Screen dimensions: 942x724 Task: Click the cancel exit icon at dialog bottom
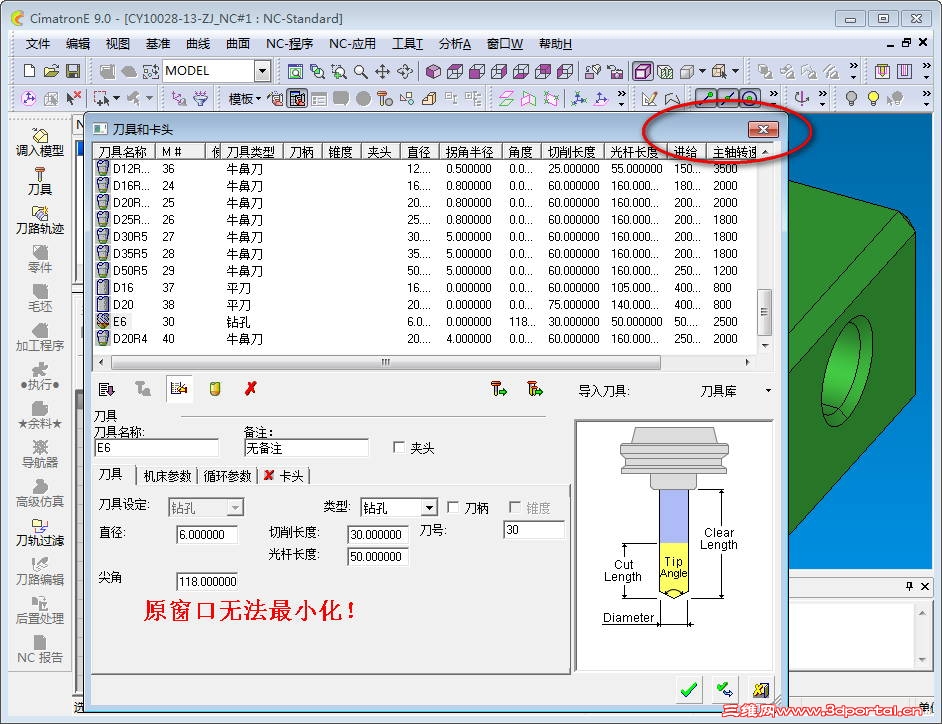coord(761,689)
